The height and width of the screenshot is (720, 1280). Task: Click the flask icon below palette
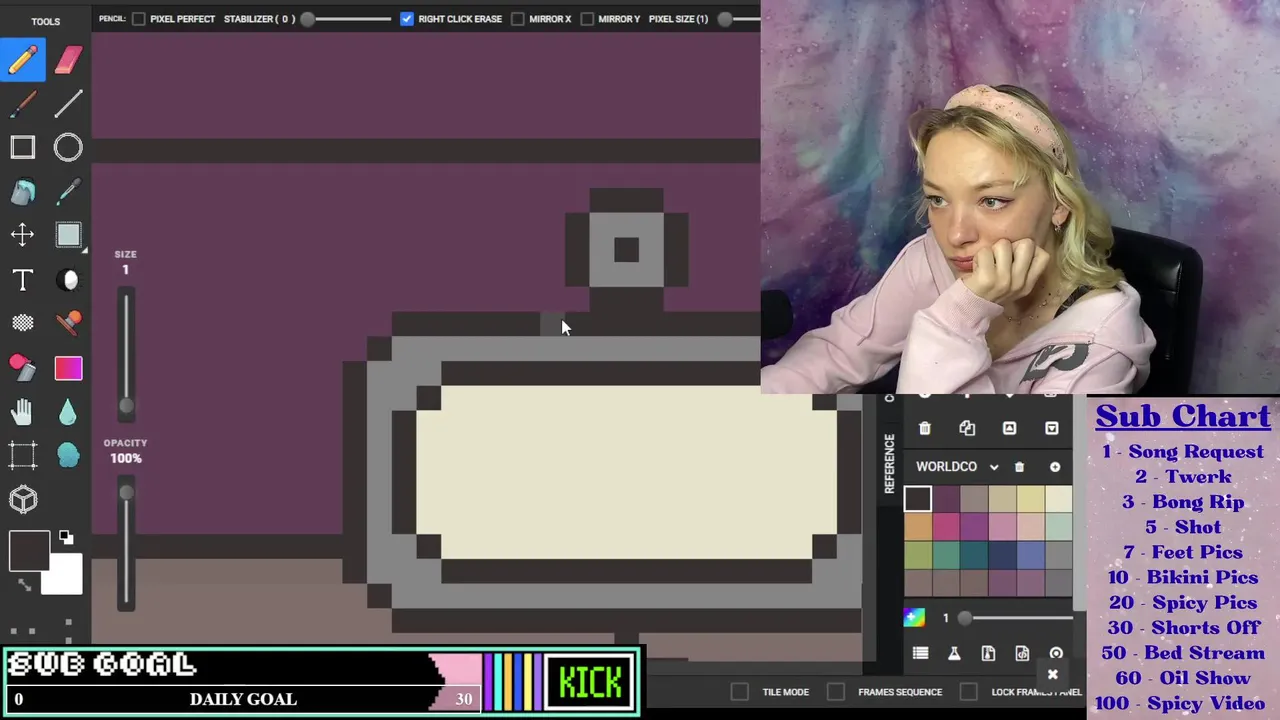[x=954, y=653]
